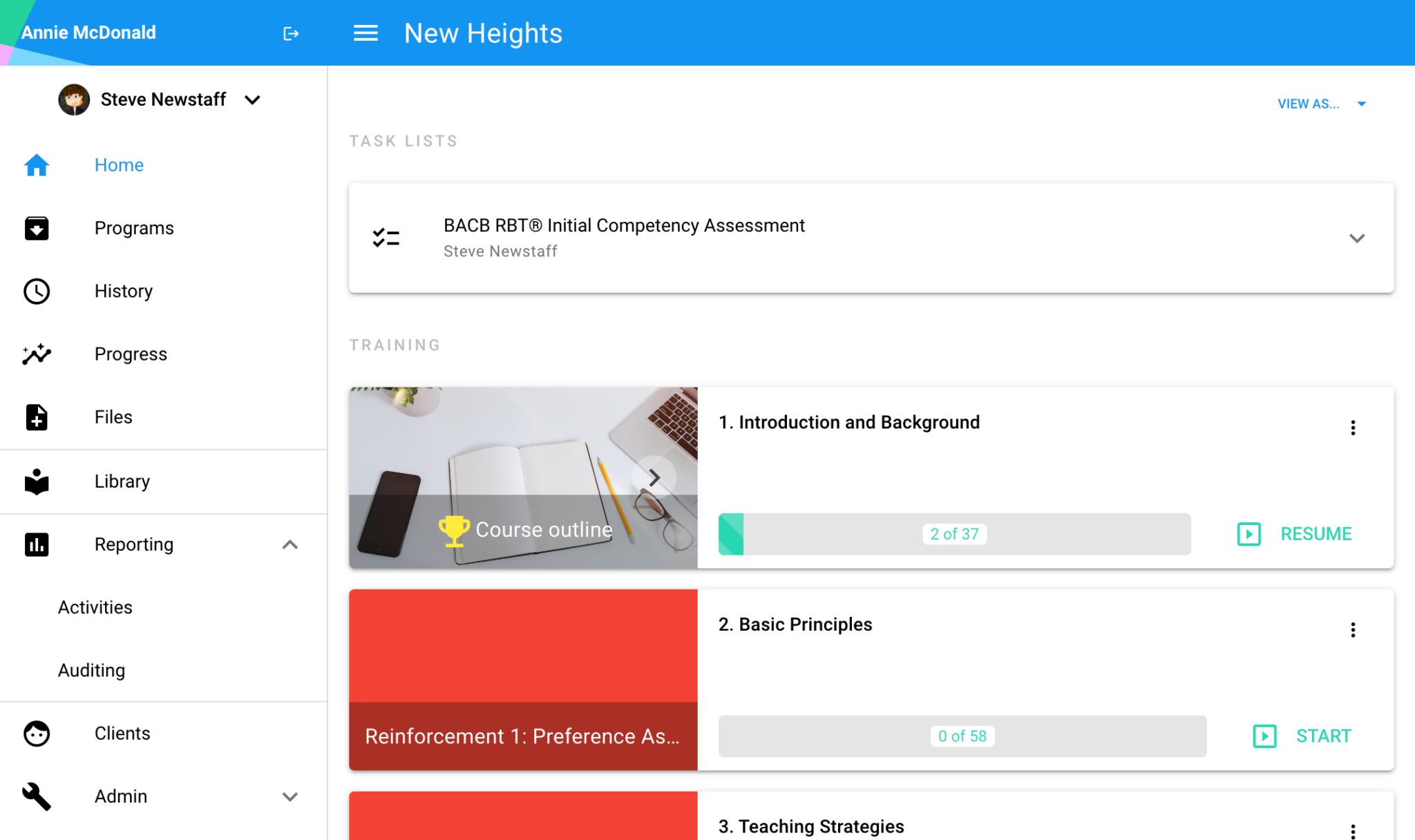Image resolution: width=1415 pixels, height=840 pixels.
Task: Open the VIEW AS dropdown
Action: (1321, 104)
